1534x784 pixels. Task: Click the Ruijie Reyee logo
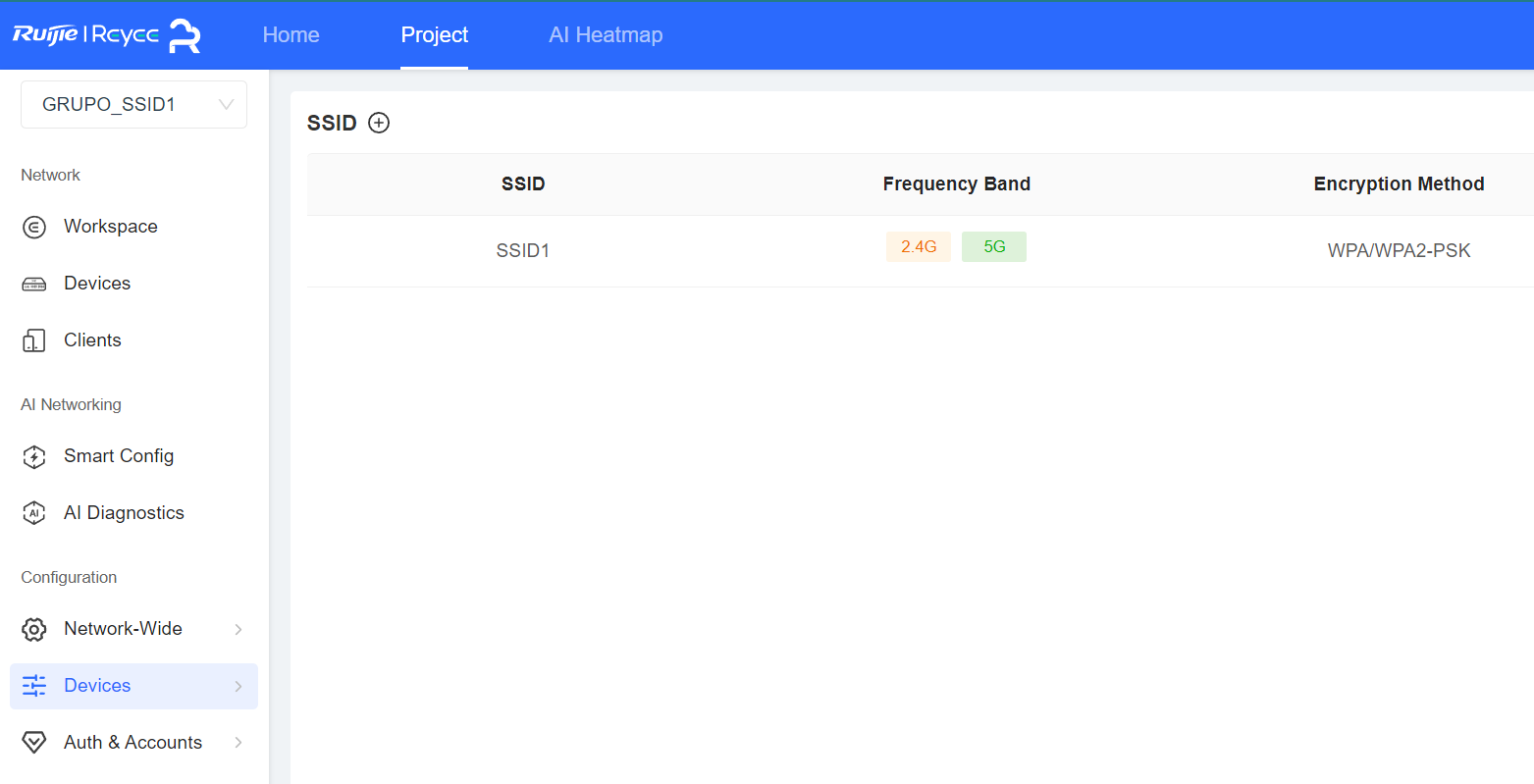pos(106,35)
